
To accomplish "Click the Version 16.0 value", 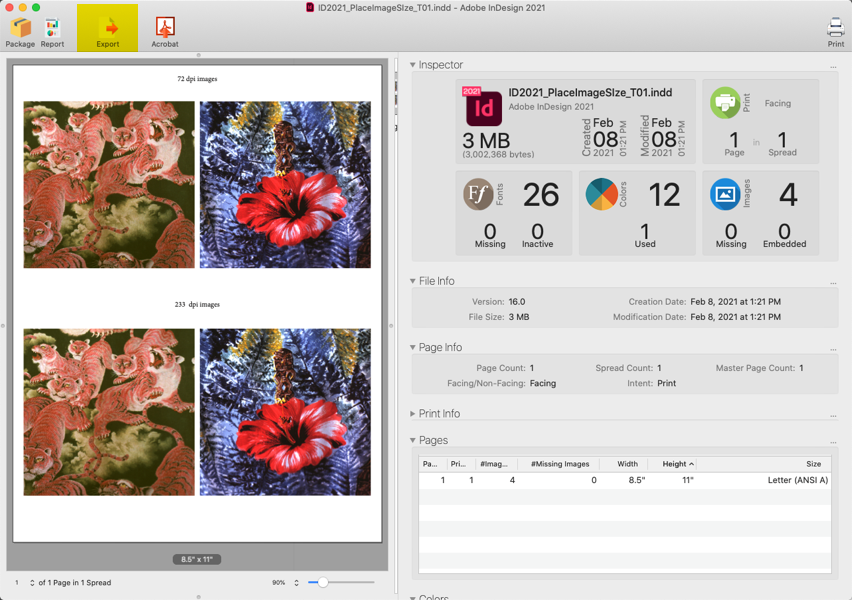I will point(517,302).
